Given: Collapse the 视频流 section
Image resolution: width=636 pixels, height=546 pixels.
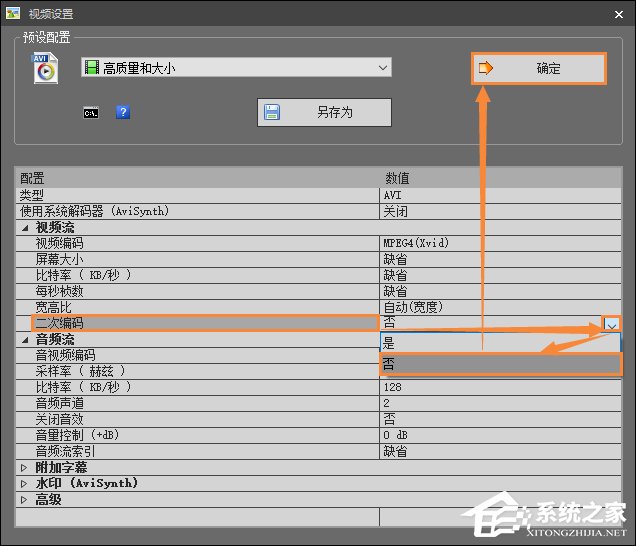Looking at the screenshot, I should click(25, 228).
